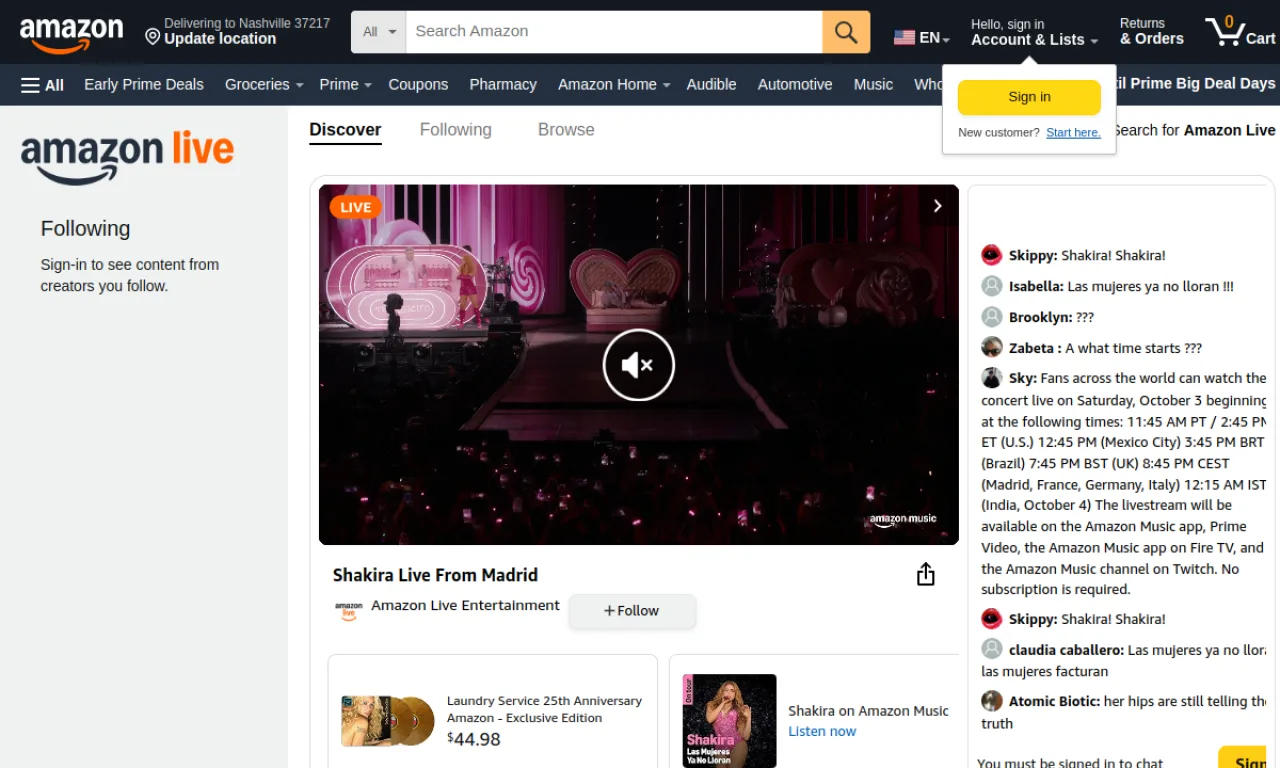This screenshot has width=1280, height=768.
Task: Switch to the Browse tab
Action: (566, 130)
